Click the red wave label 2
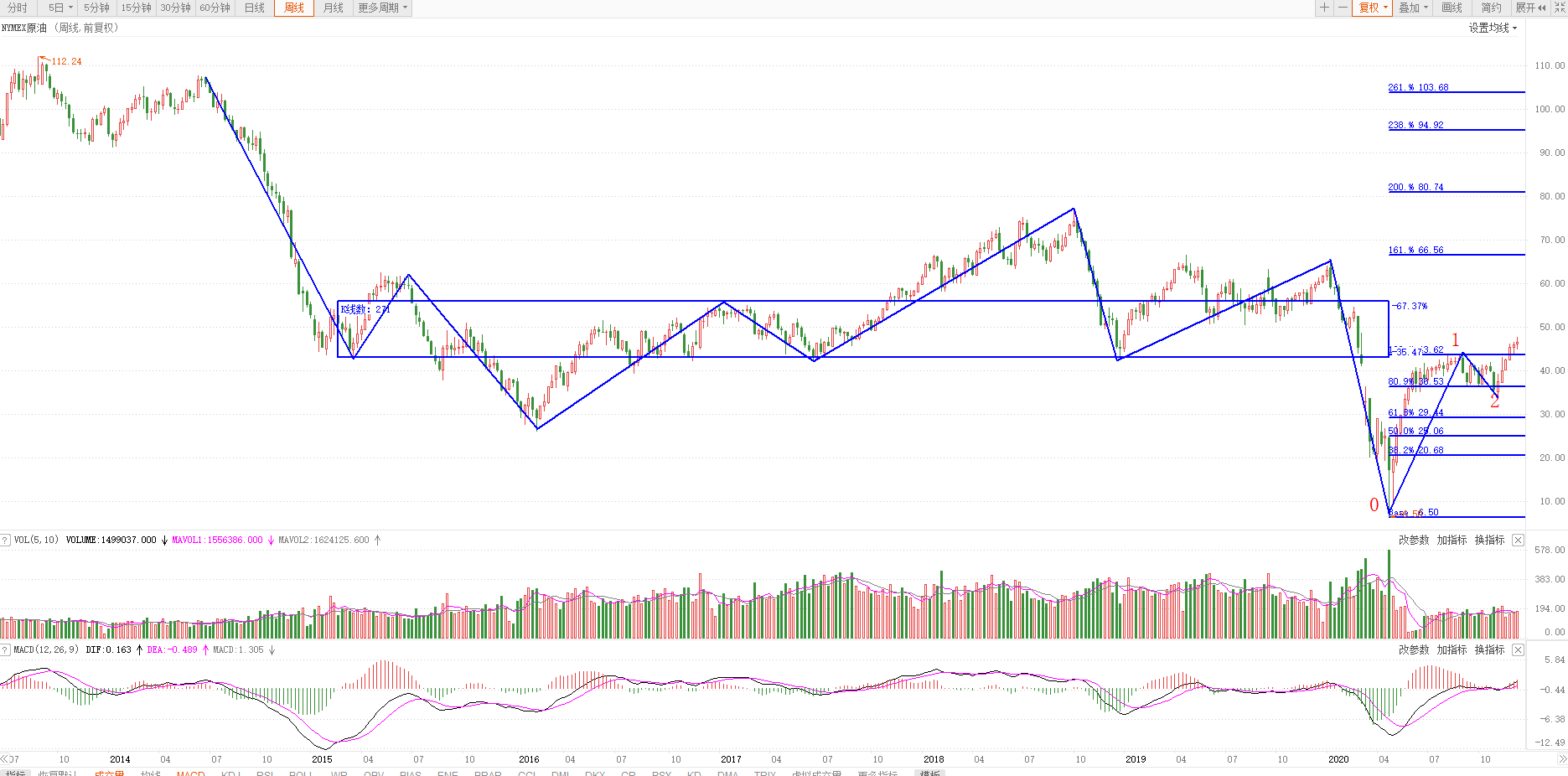Image resolution: width=1568 pixels, height=776 pixels. pos(1494,401)
